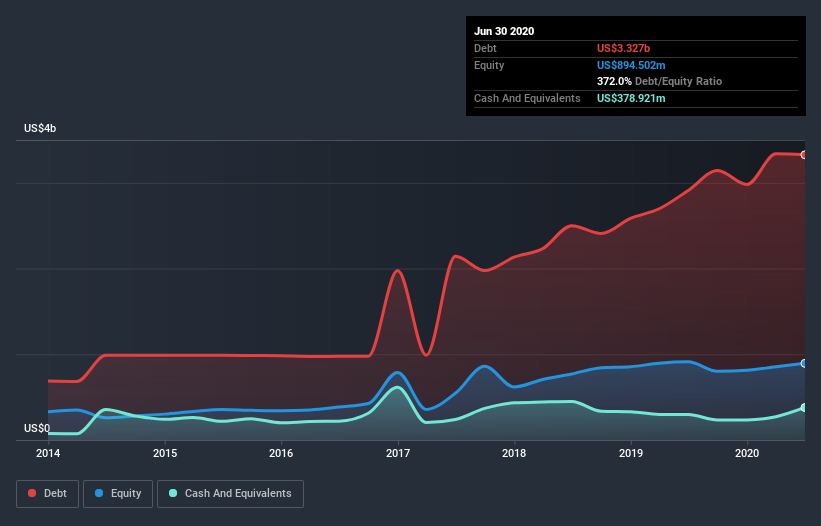Viewport: 821px width, 526px height.
Task: Click the Equity row label in tooltip
Action: click(489, 65)
